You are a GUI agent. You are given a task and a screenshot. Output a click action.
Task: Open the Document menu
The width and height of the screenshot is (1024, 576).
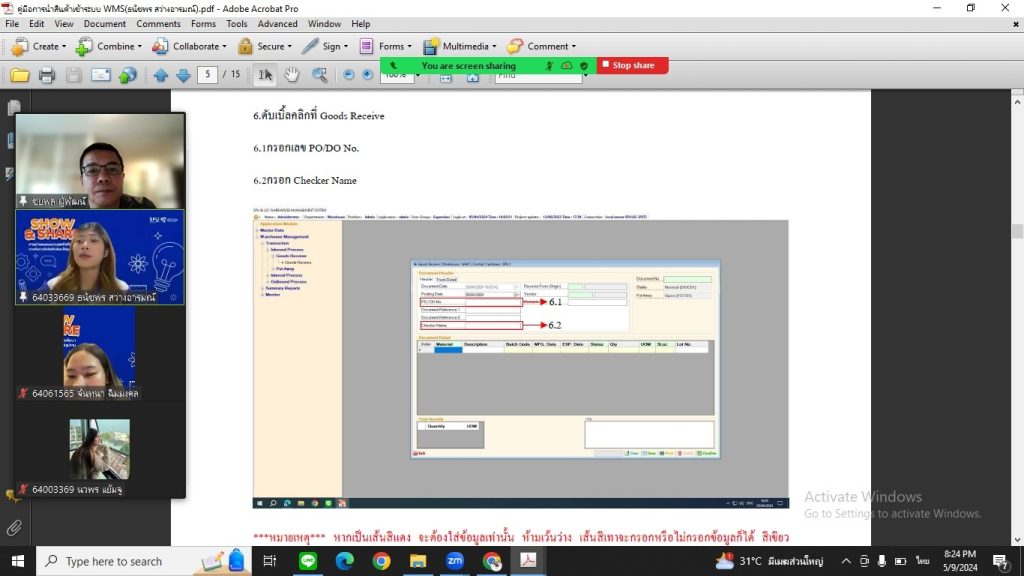pyautogui.click(x=104, y=24)
